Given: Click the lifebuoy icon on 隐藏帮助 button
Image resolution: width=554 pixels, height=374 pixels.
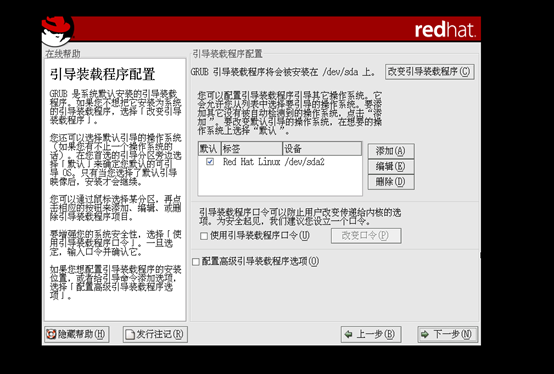Looking at the screenshot, I should (52, 334).
